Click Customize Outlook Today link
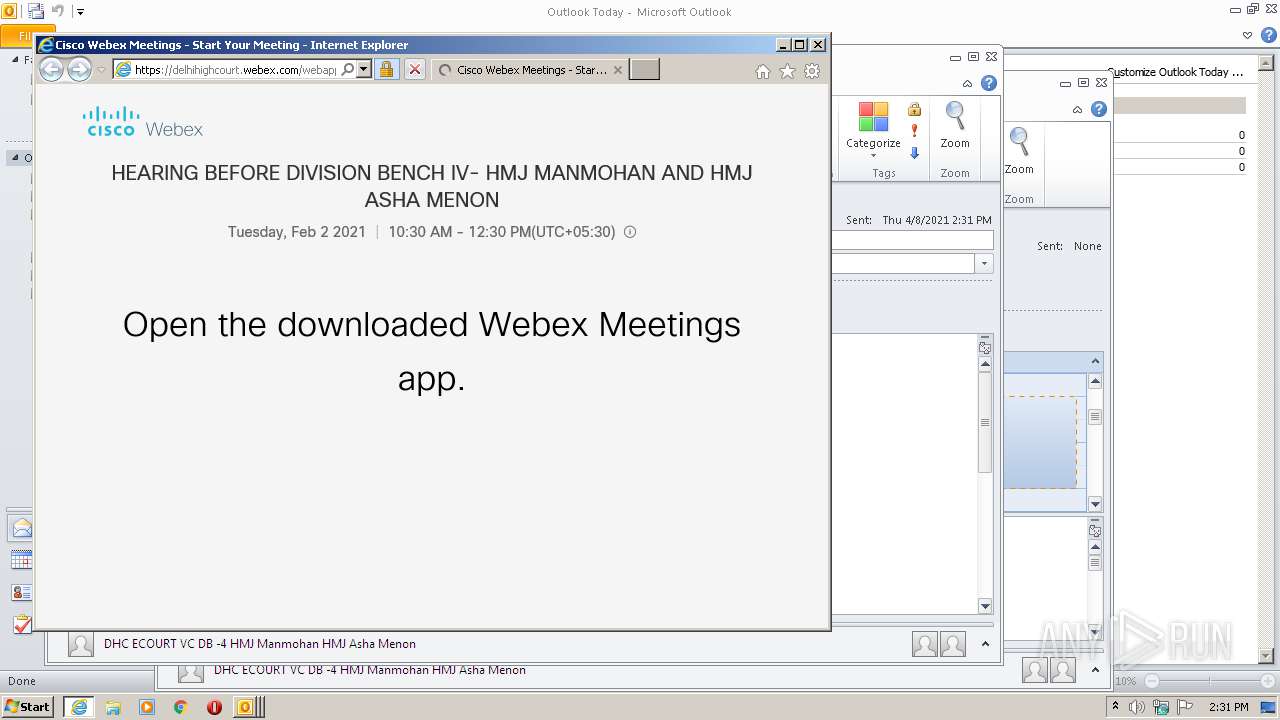Screen dimensions: 1280x720 pyautogui.click(x=1175, y=72)
